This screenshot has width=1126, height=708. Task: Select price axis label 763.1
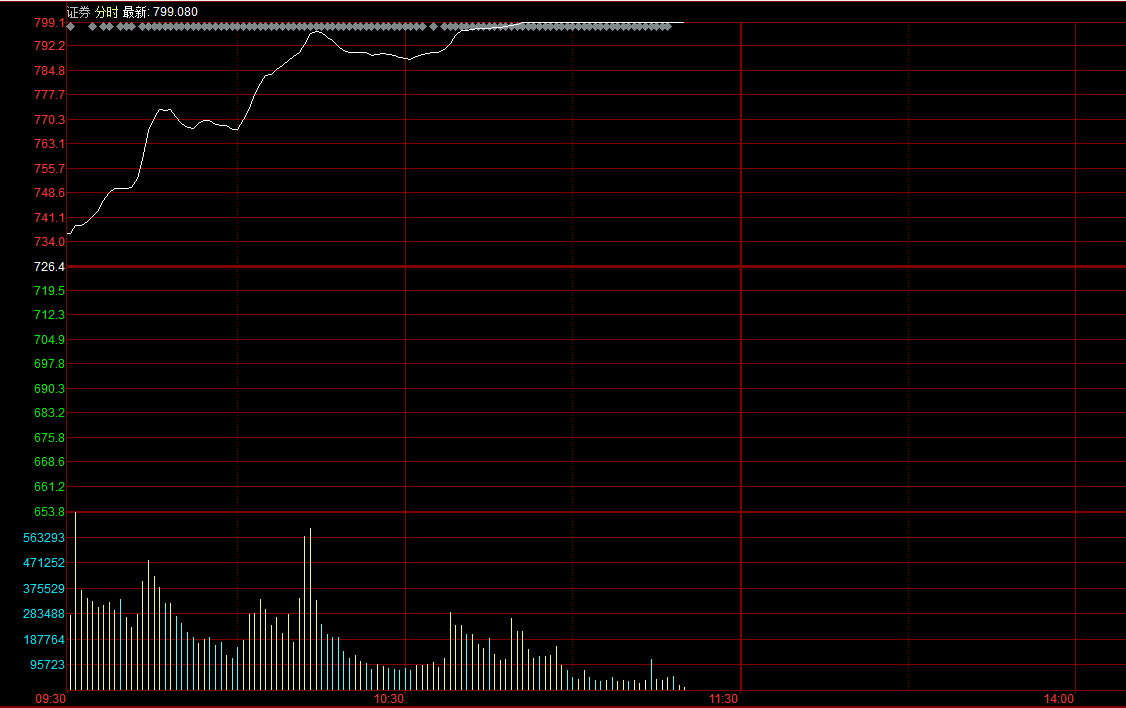(50, 144)
